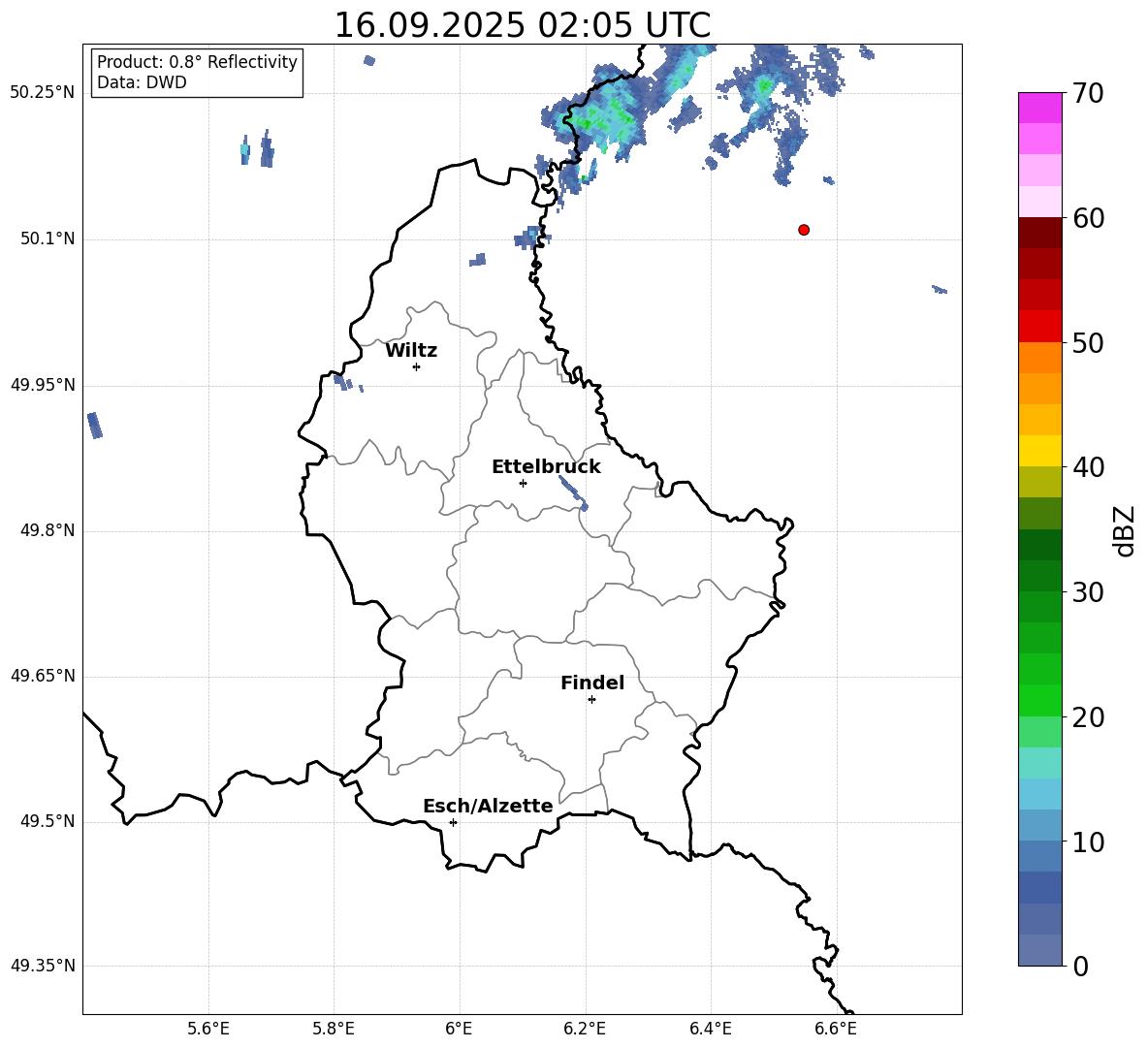This screenshot has height=1048, width=1148.
Task: Click the 20 tick on the colorbar
Action: 1088,717
